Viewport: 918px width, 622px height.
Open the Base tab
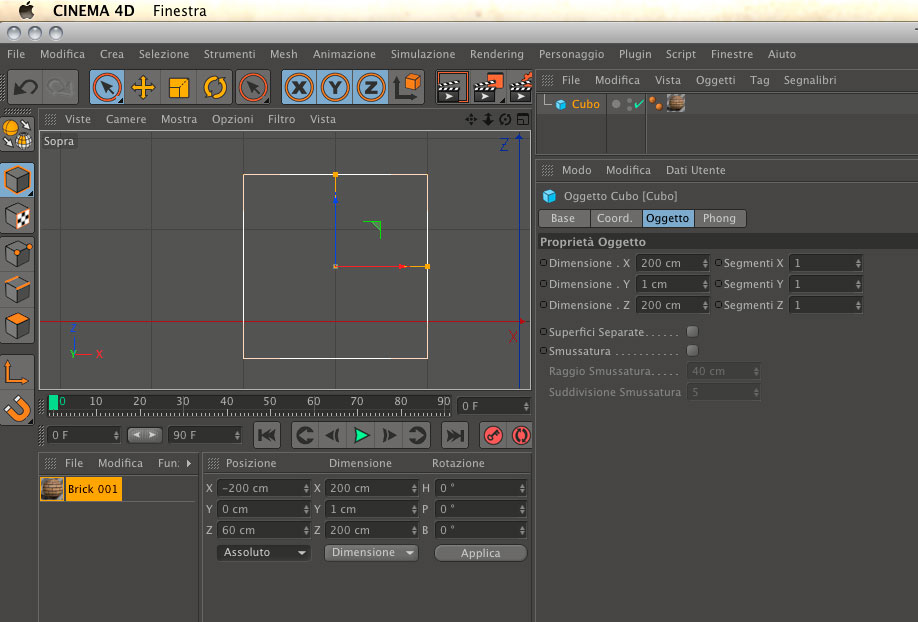click(563, 218)
